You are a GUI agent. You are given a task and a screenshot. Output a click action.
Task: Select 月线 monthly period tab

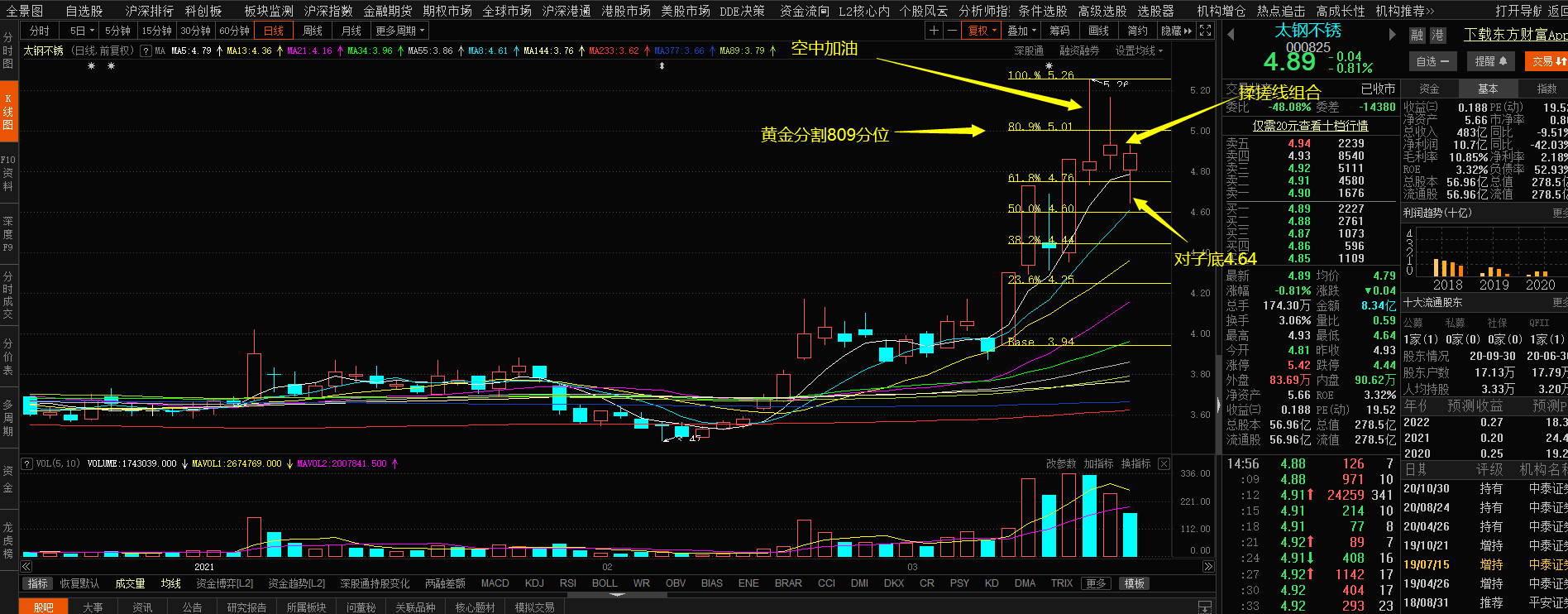(x=351, y=31)
